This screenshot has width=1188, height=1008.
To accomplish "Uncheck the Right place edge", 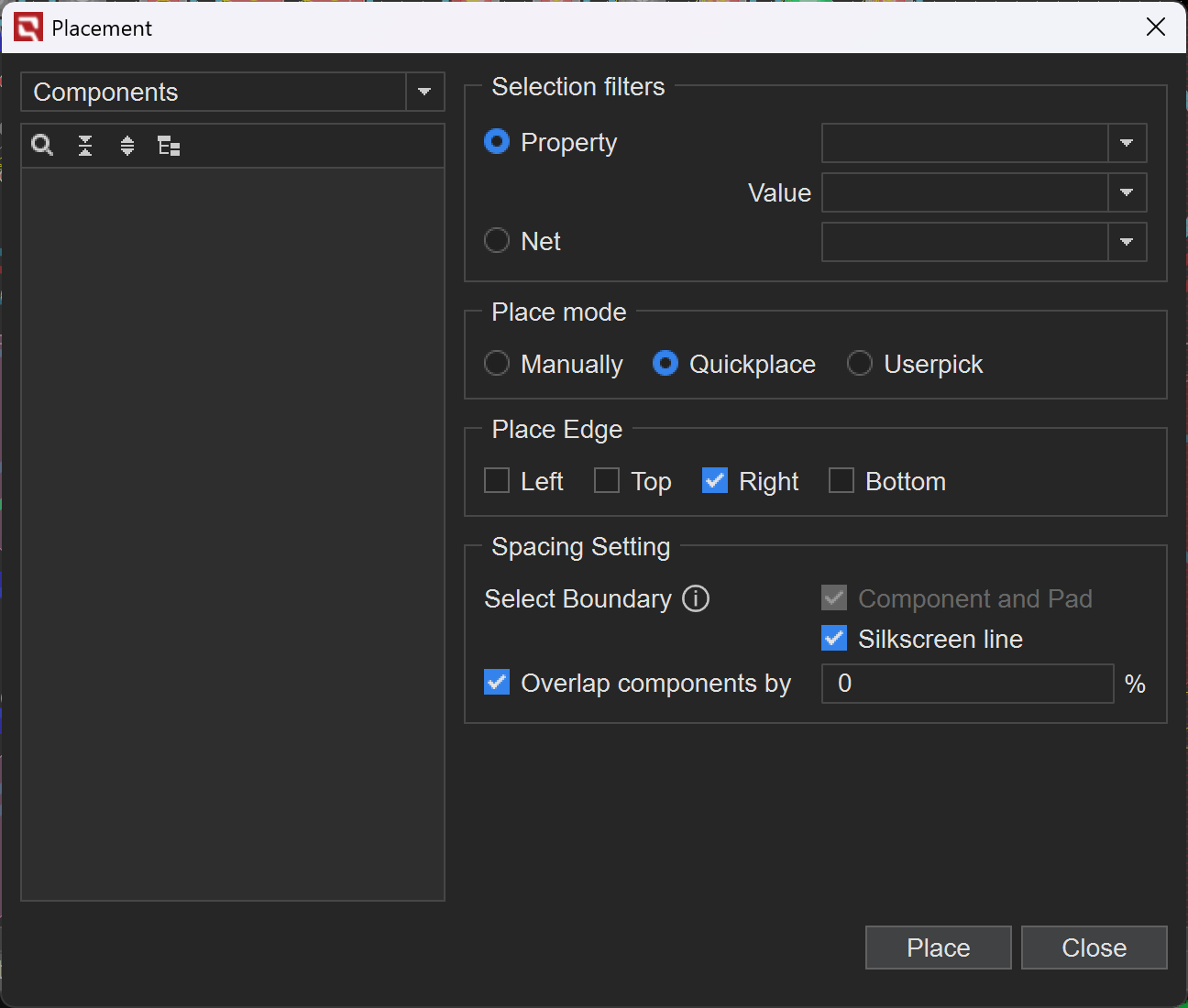I will click(x=715, y=481).
